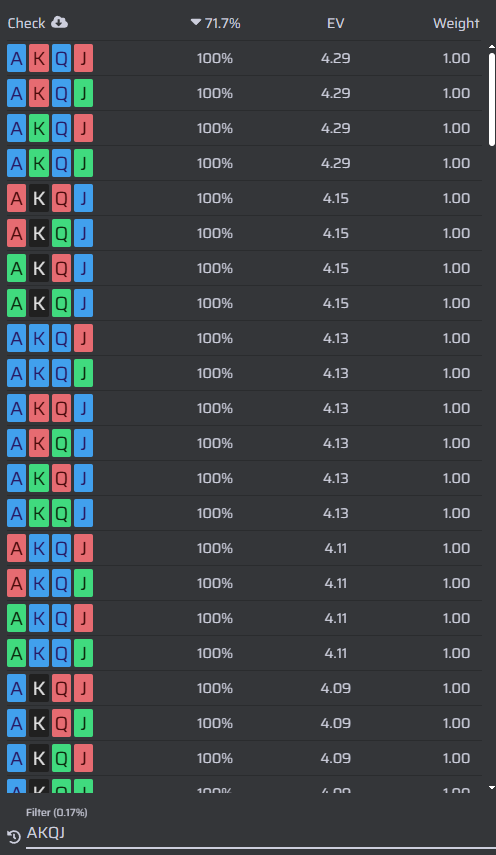Click the filter history clock icon
The image size is (496, 855).
coord(14,836)
